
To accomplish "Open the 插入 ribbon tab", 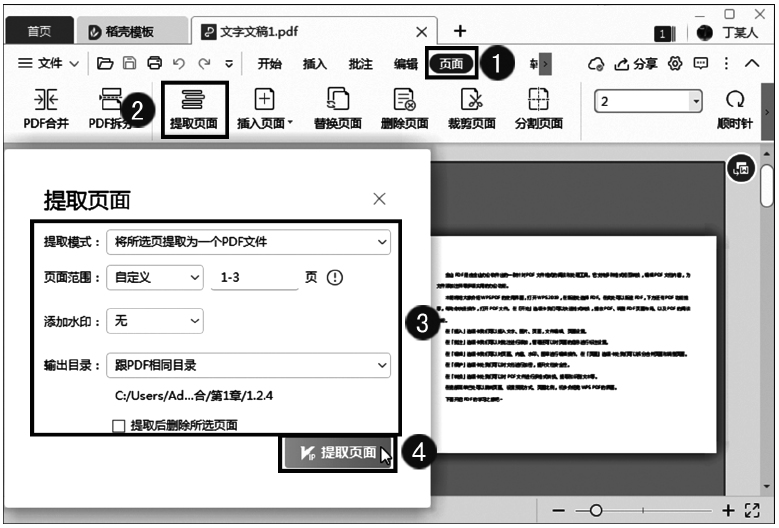I will click(x=315, y=64).
